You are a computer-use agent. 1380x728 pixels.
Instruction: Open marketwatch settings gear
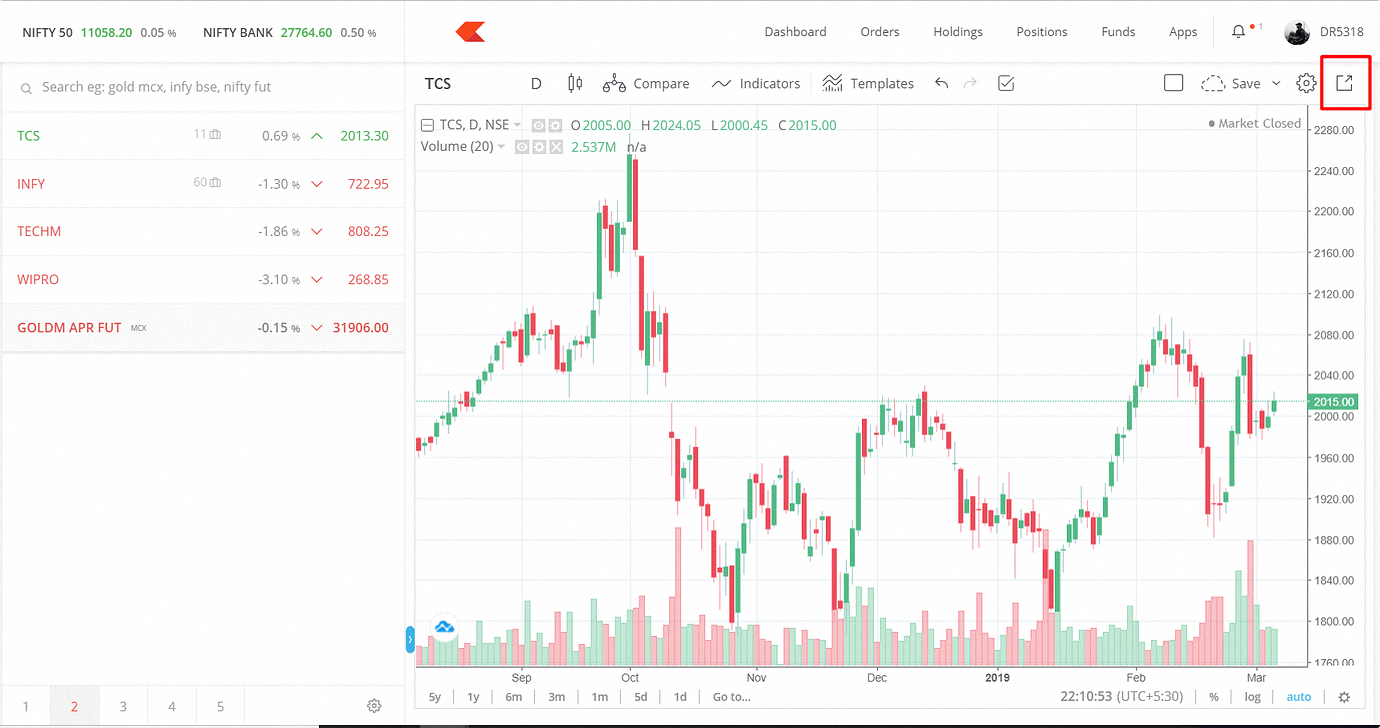[374, 706]
